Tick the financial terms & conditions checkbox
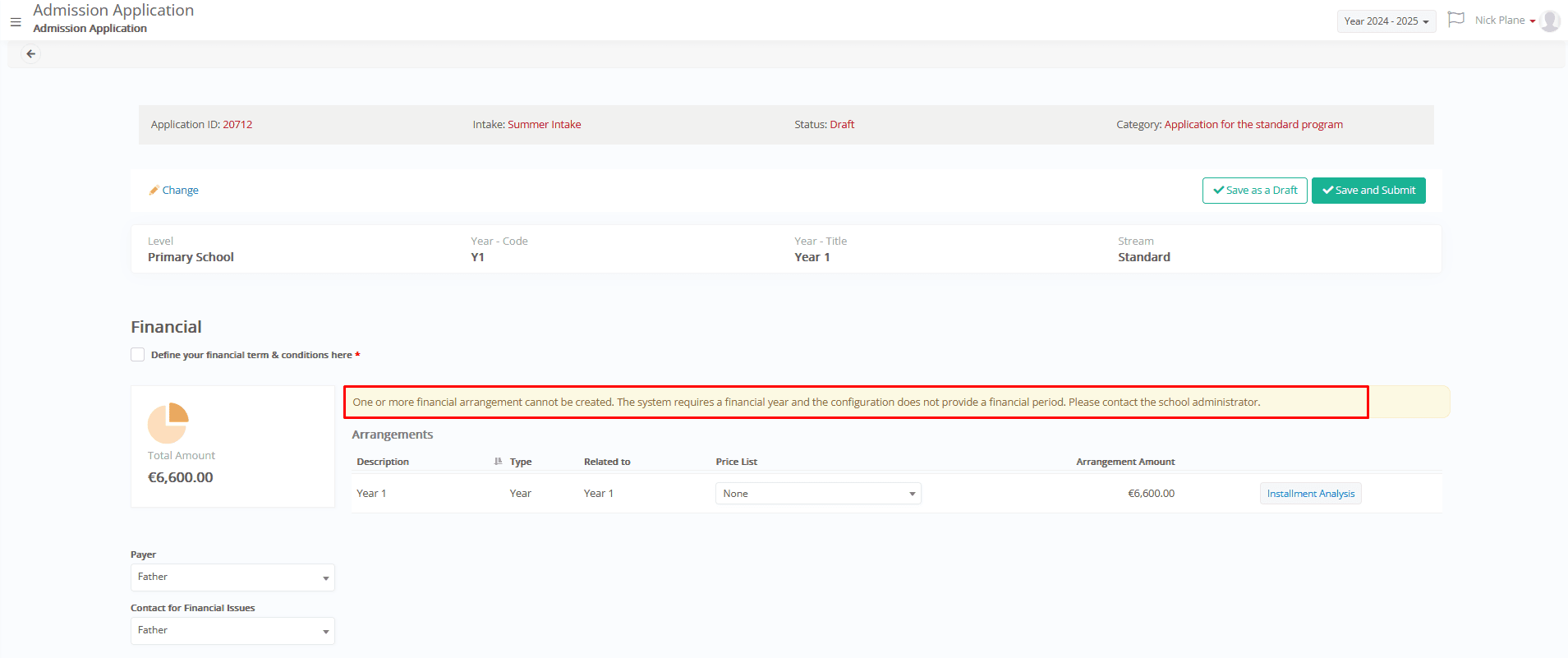The width and height of the screenshot is (1568, 658). click(x=138, y=355)
